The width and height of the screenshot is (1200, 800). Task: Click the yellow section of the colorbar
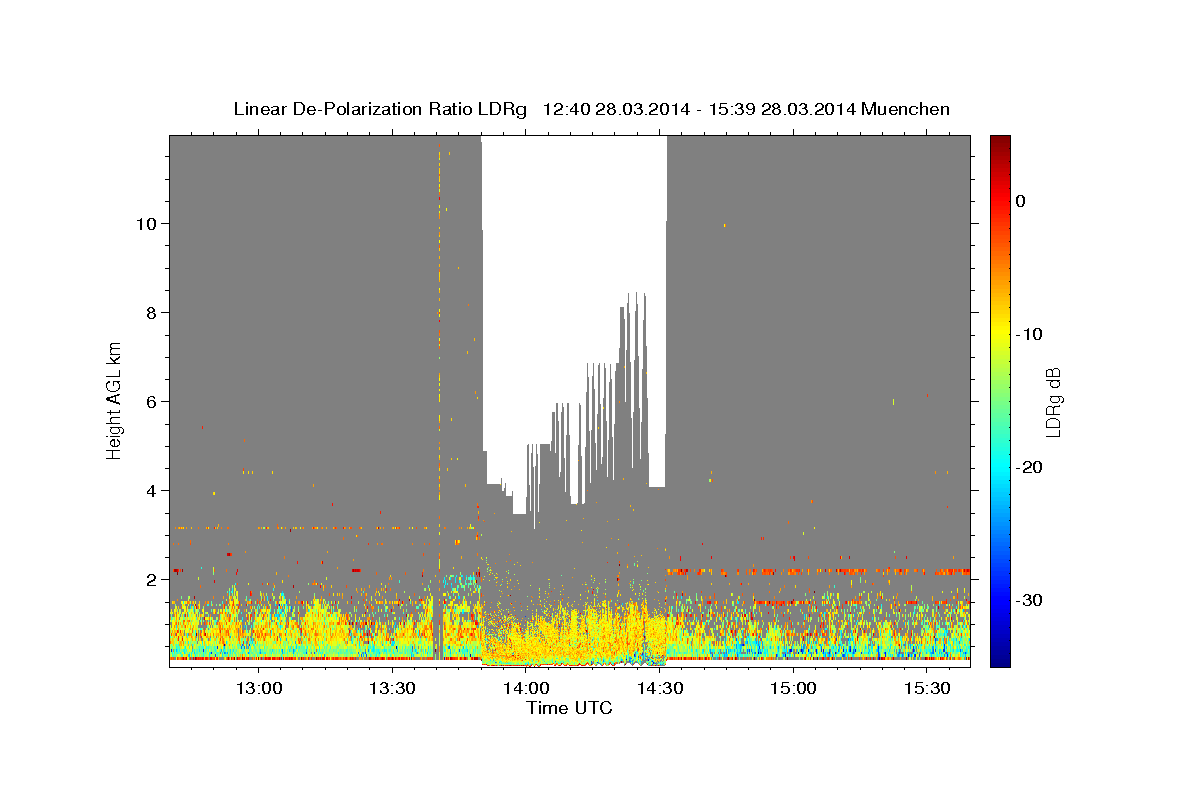[x=1000, y=334]
